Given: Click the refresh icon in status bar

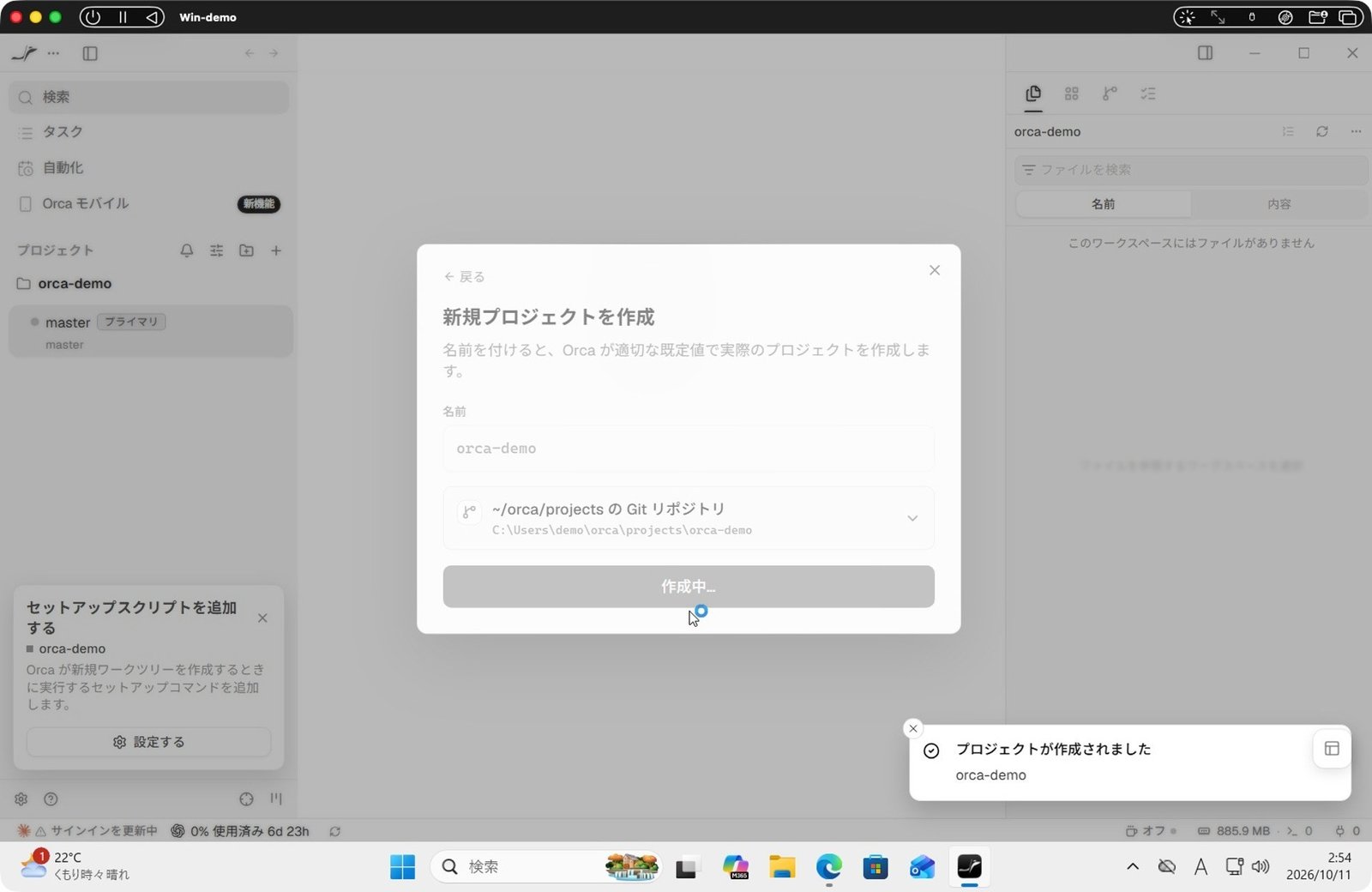Looking at the screenshot, I should coord(335,831).
